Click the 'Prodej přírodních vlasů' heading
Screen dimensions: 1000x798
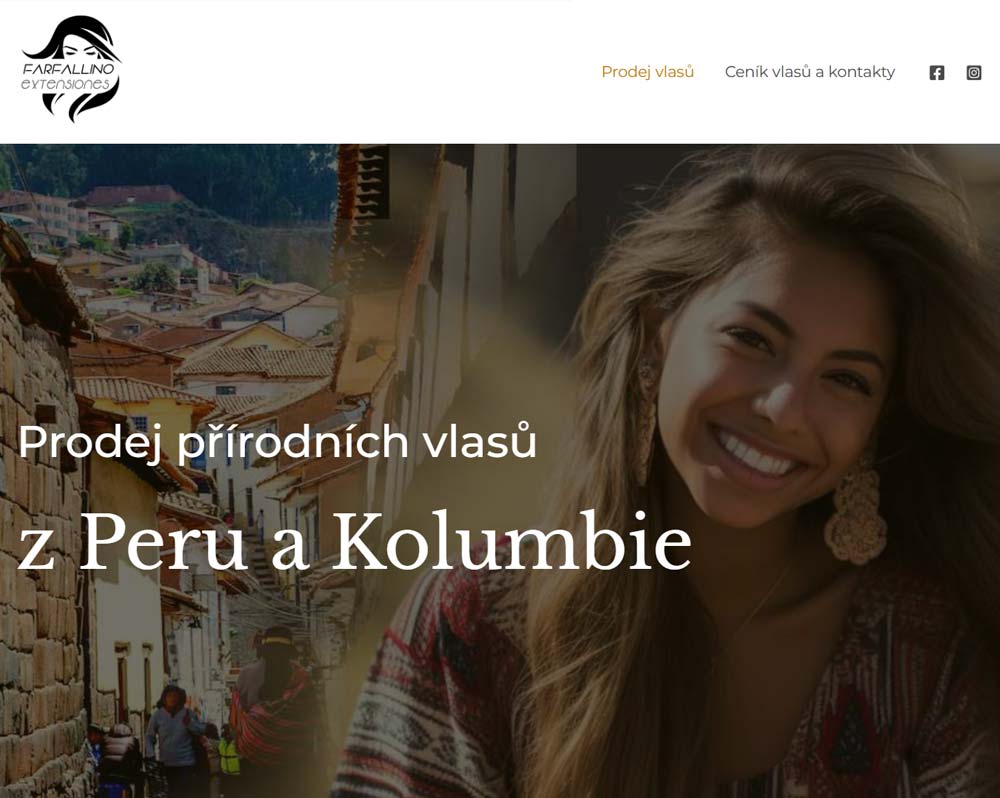[277, 441]
